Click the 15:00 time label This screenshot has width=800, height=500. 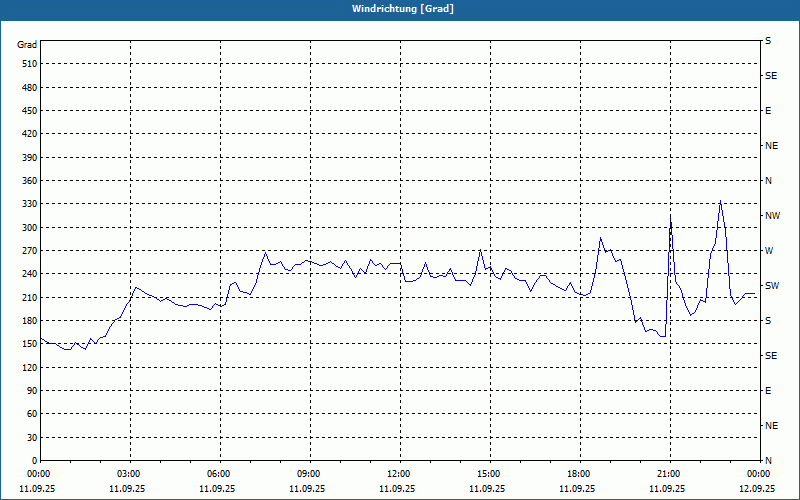pyautogui.click(x=490, y=474)
